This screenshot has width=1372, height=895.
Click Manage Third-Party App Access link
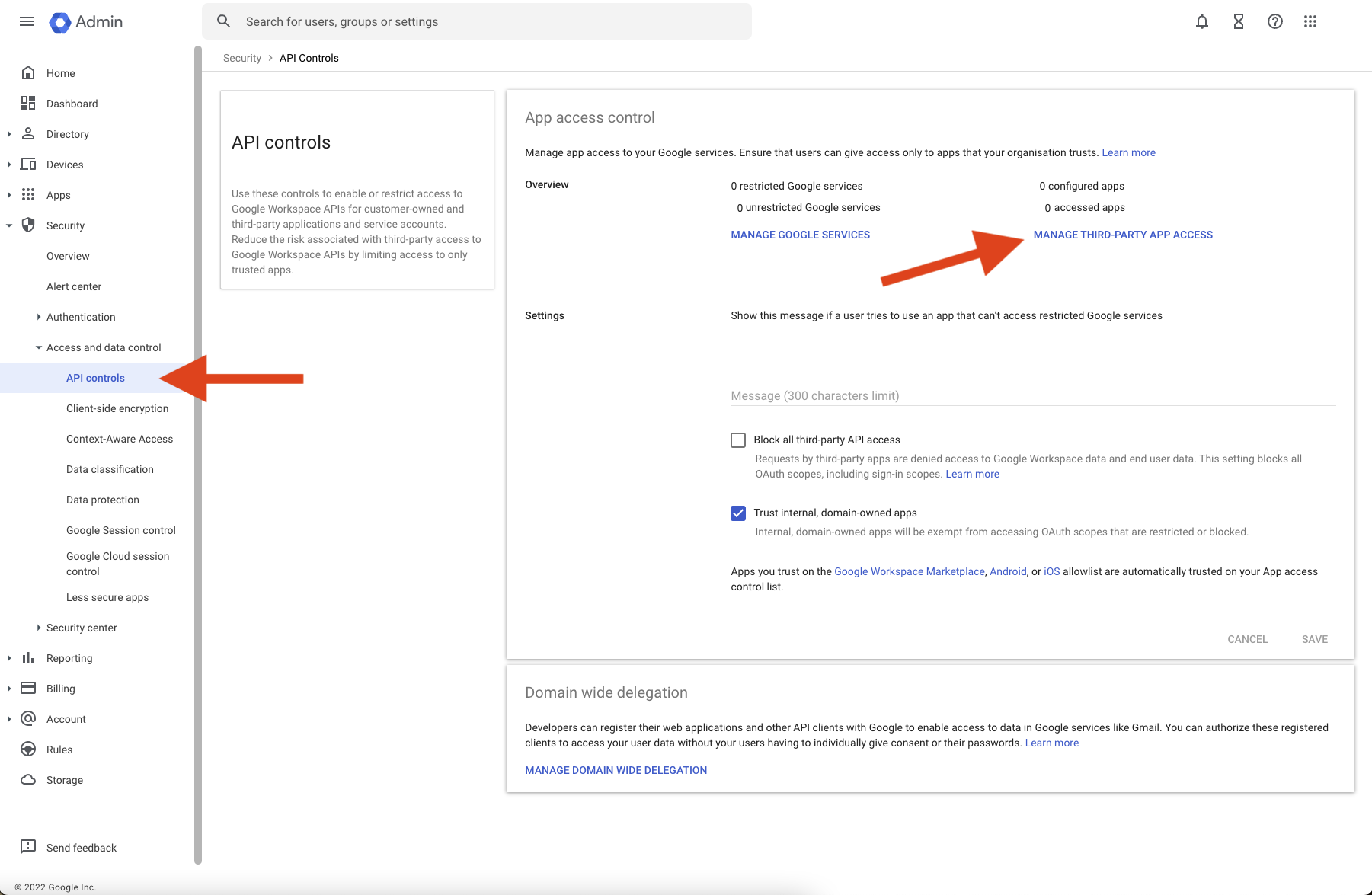point(1122,235)
